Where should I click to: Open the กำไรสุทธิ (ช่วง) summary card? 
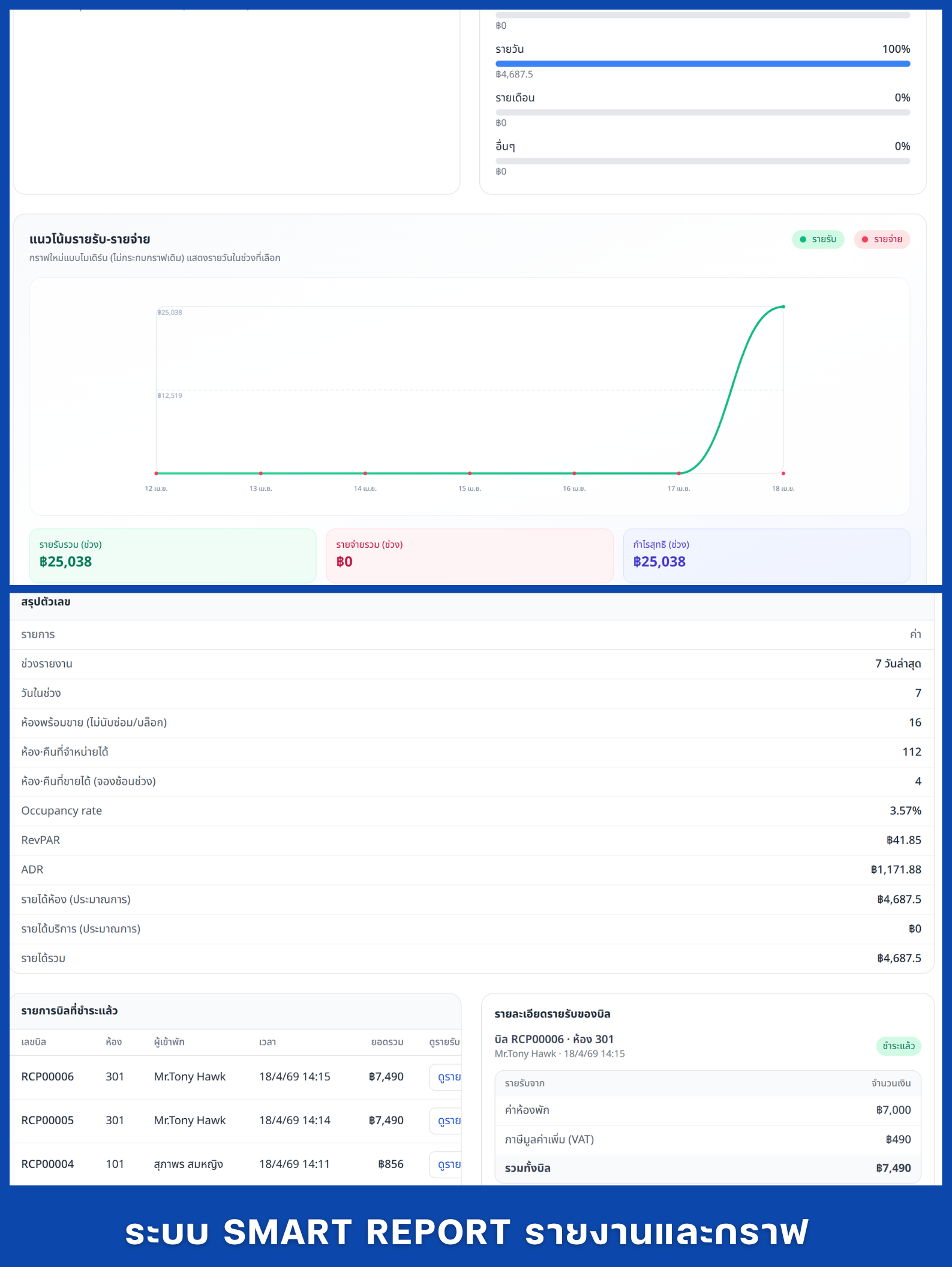[x=766, y=555]
